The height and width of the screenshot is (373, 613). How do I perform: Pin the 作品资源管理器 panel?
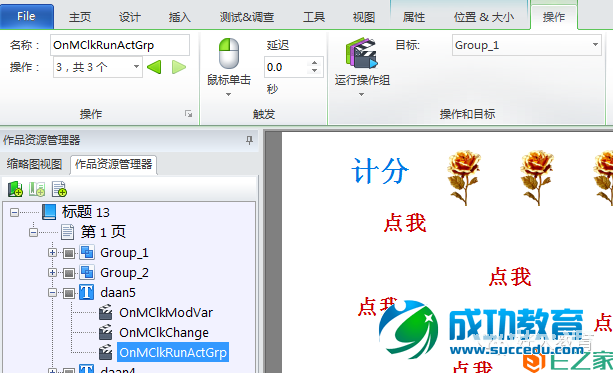pos(249,140)
